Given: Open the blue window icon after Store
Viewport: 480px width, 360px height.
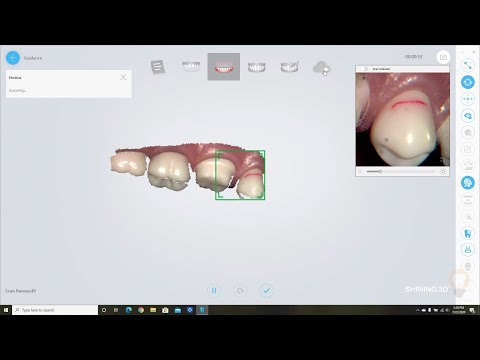Looking at the screenshot, I should (178, 310).
